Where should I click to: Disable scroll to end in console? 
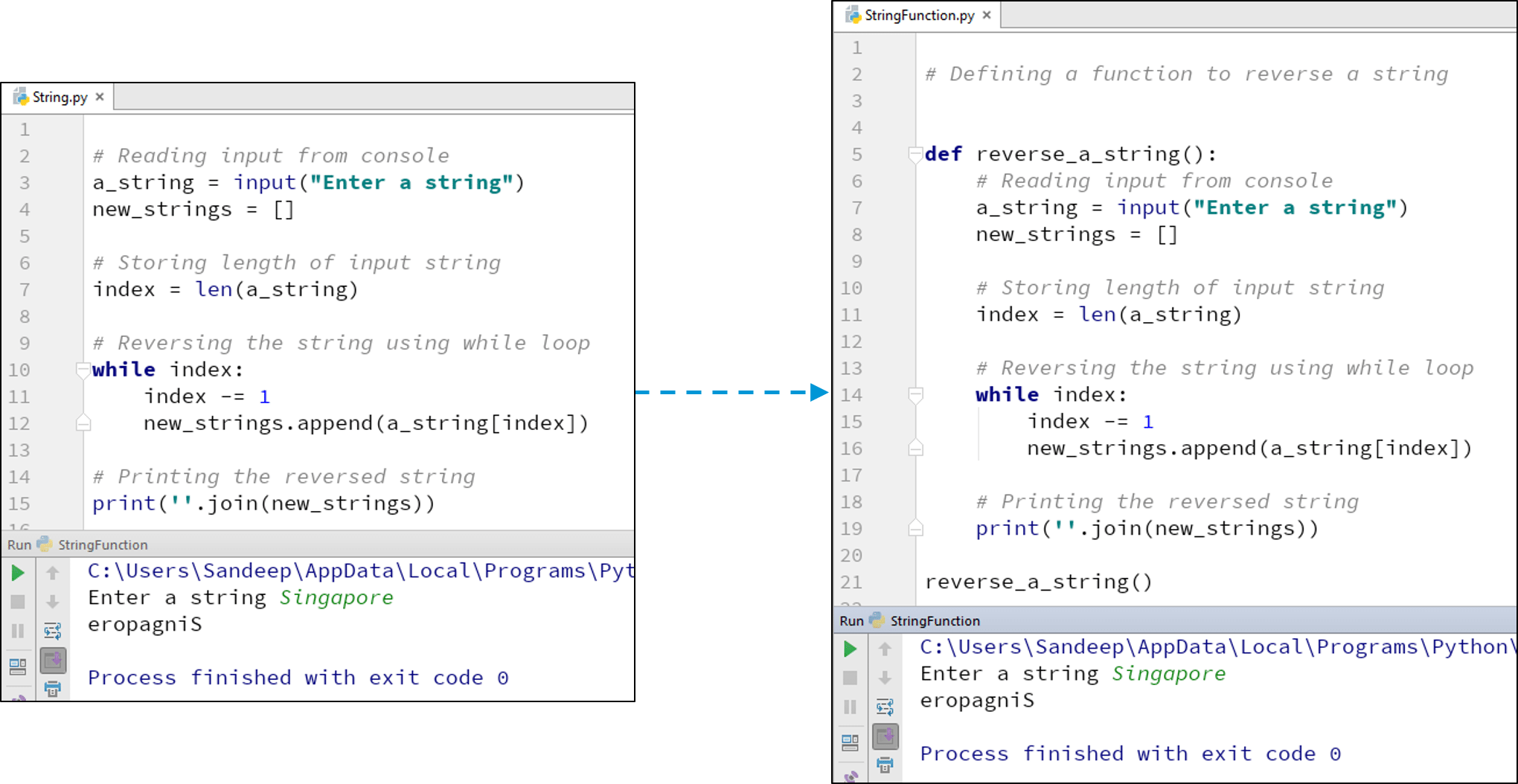point(52,661)
